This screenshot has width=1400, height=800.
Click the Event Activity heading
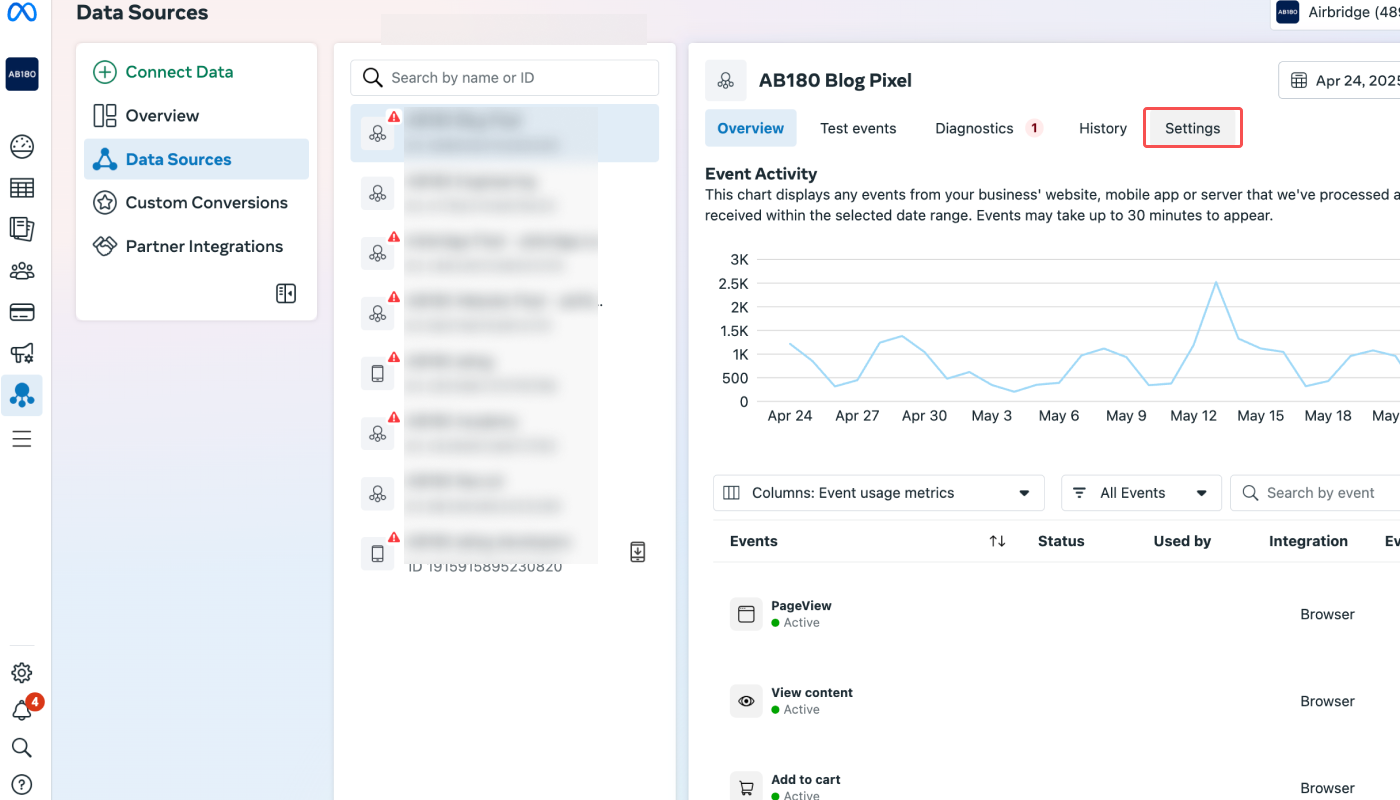pos(761,174)
